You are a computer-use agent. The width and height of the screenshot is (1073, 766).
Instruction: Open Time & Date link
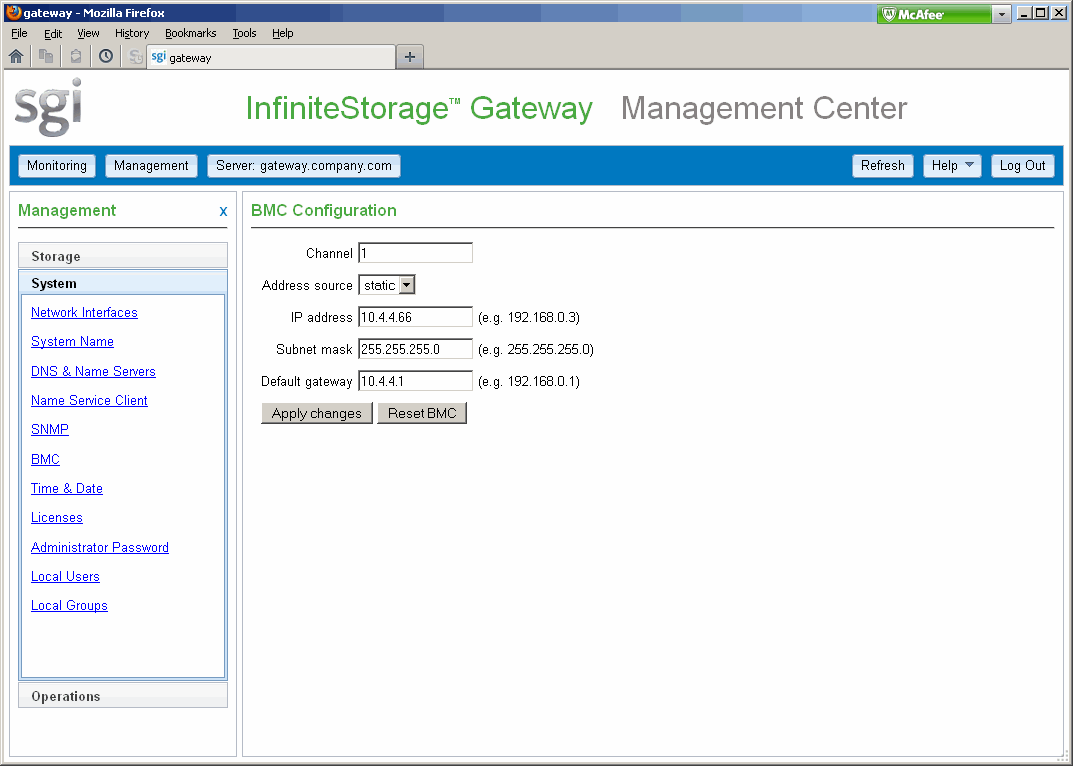(x=67, y=489)
